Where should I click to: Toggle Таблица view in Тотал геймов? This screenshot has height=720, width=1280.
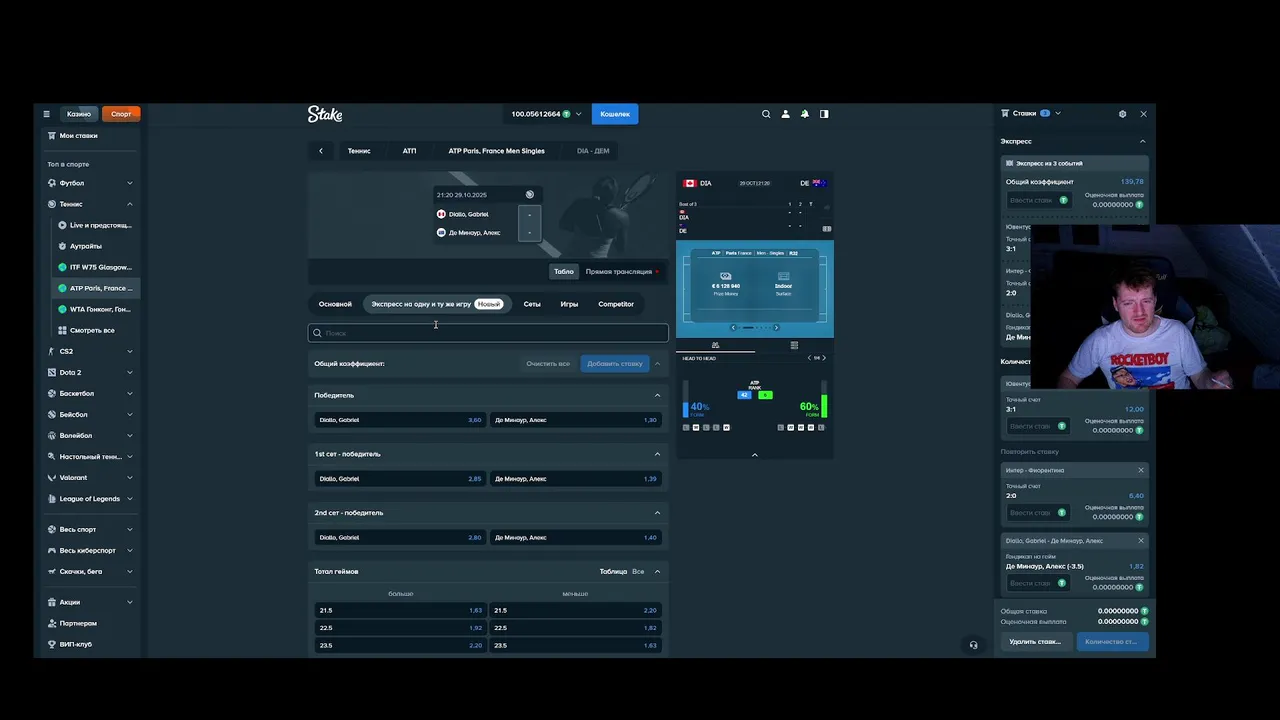click(x=613, y=571)
